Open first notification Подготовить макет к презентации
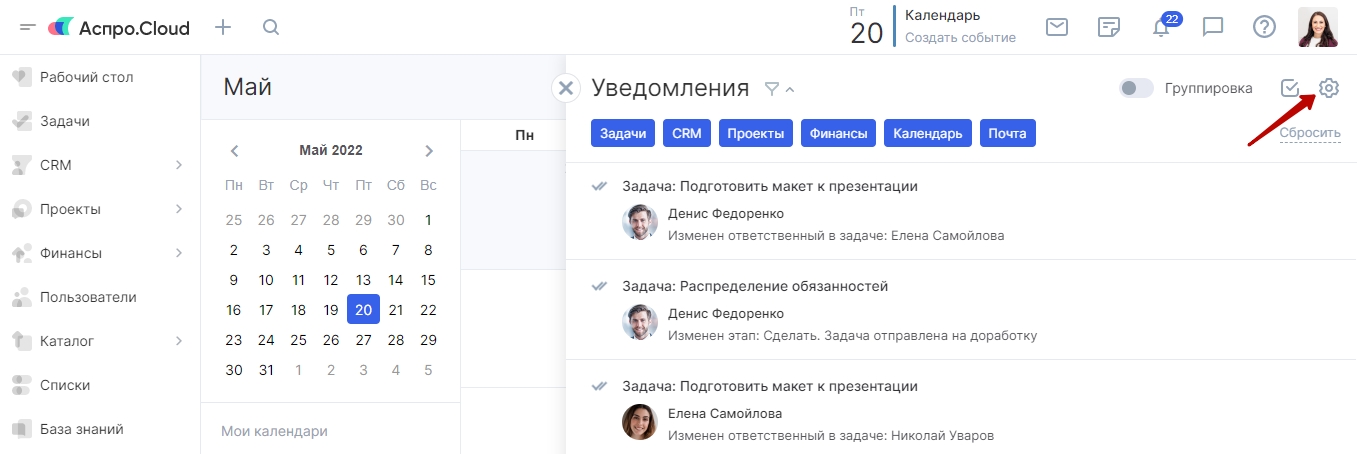 pyautogui.click(x=769, y=186)
